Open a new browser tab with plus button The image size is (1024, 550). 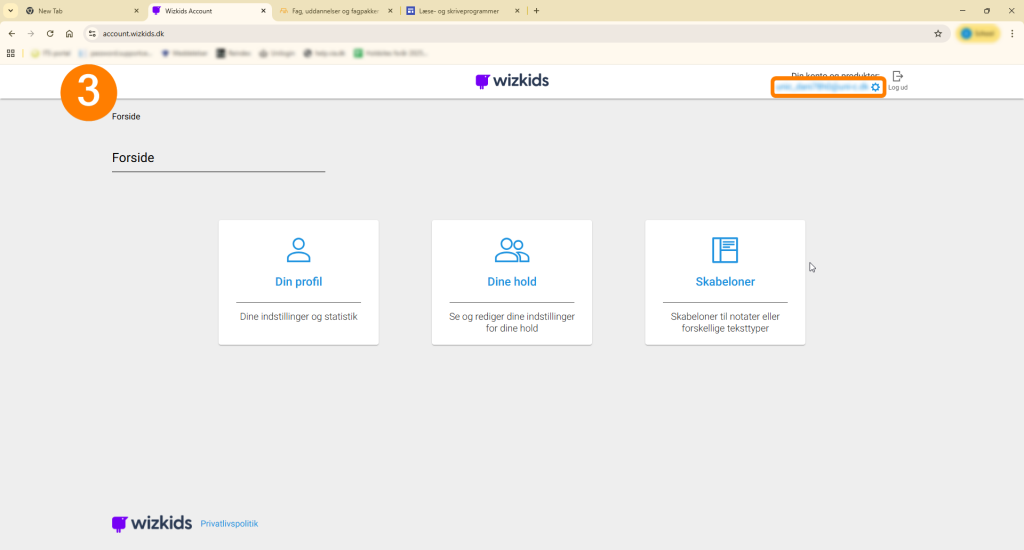click(536, 11)
